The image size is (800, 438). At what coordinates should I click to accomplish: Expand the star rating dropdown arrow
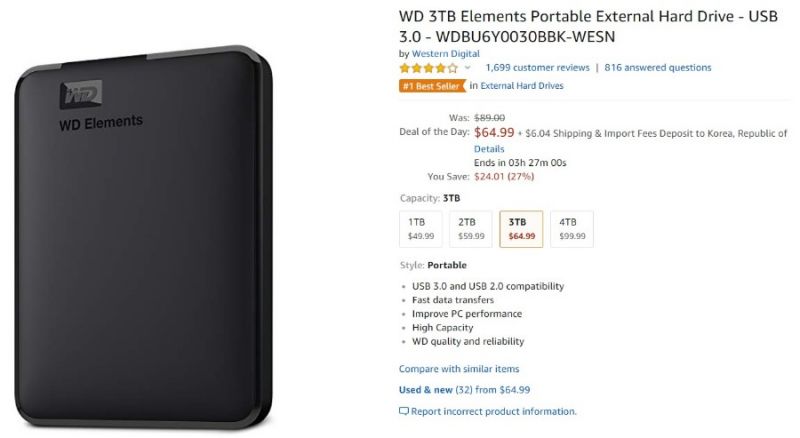tap(467, 68)
